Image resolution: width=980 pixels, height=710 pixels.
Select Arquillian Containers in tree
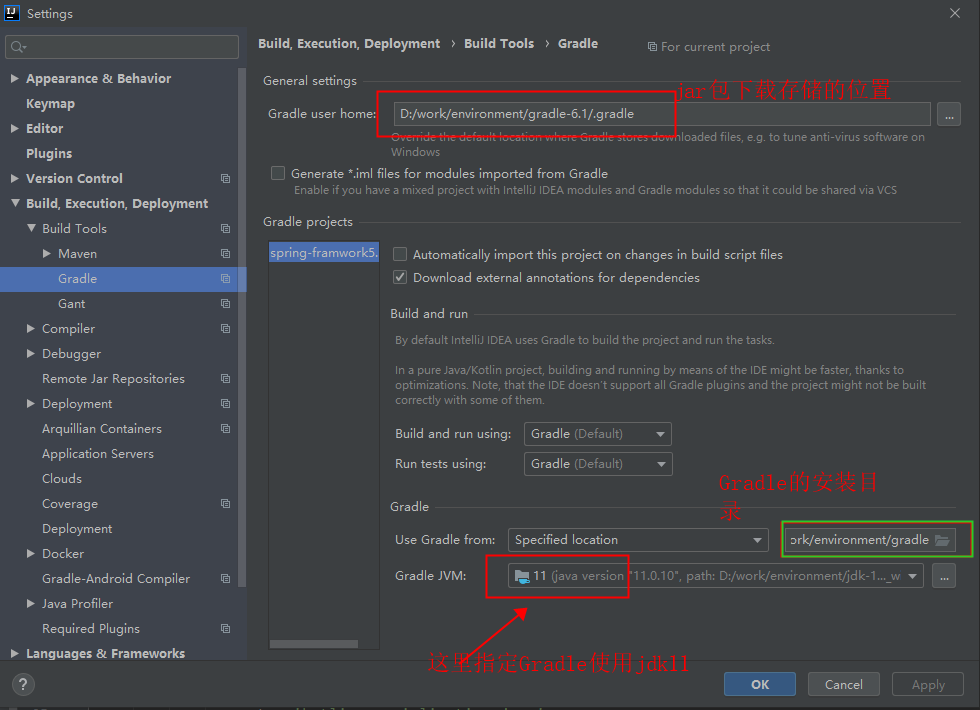coord(101,429)
